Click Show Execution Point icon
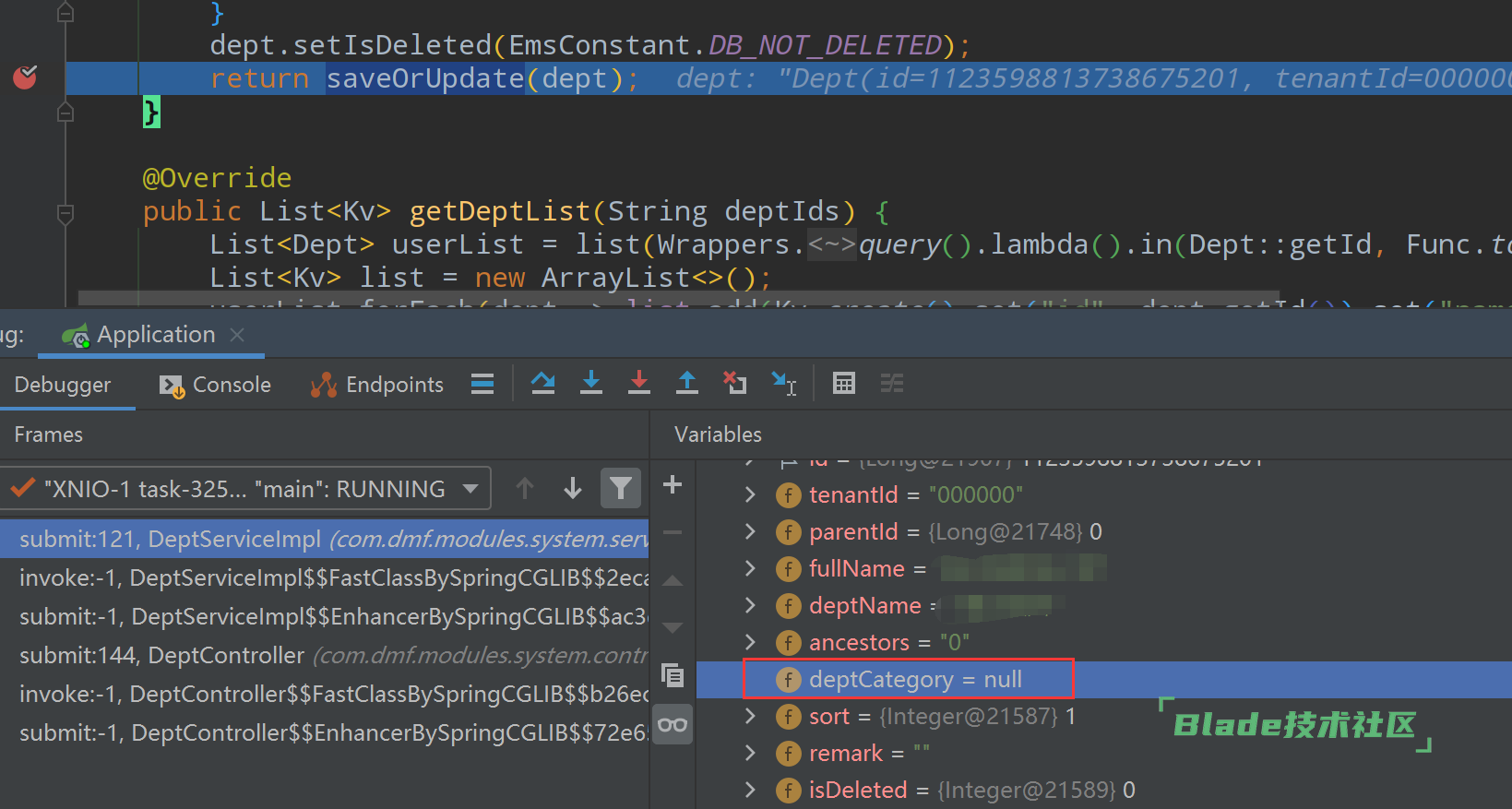The image size is (1512, 809). pos(482,384)
